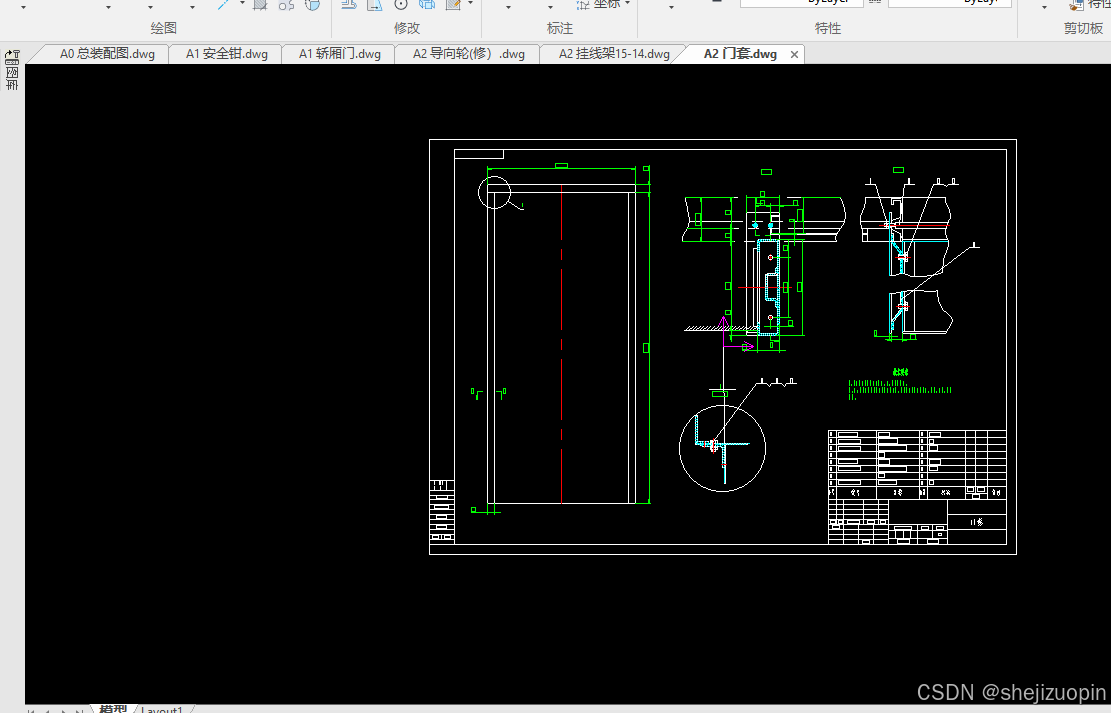This screenshot has height=713, width=1111.
Task: Expand the 修改 ribbon panel title
Action: pyautogui.click(x=407, y=28)
